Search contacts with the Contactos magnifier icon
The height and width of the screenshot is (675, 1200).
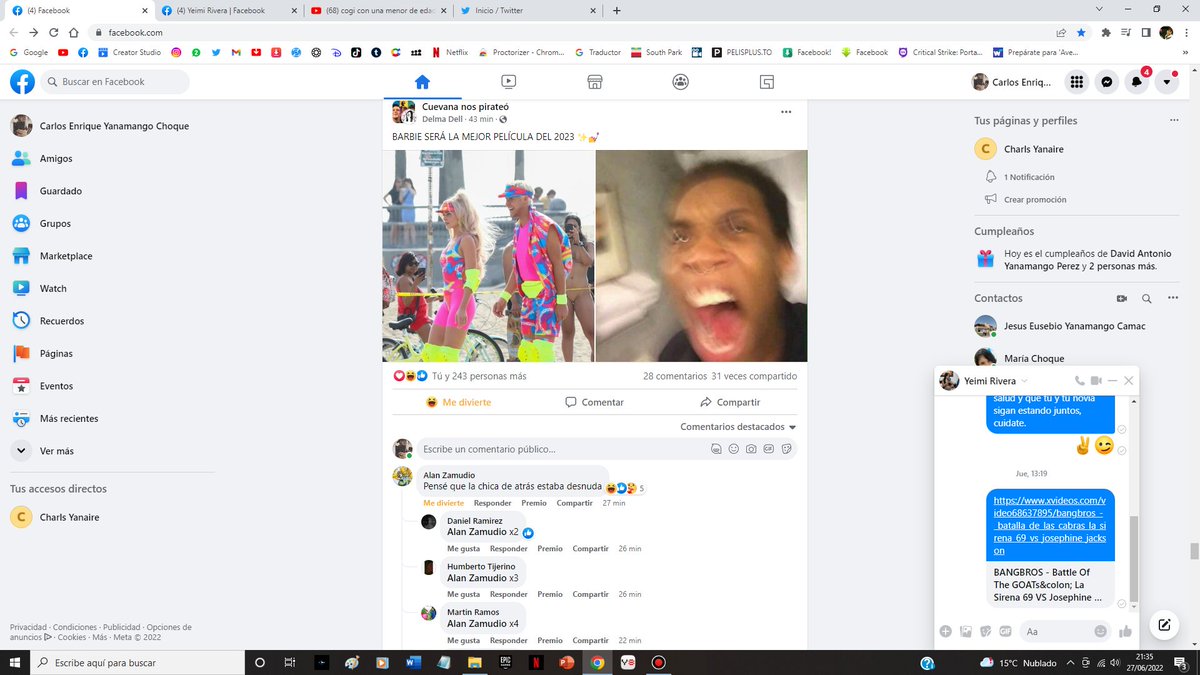[x=1147, y=298]
